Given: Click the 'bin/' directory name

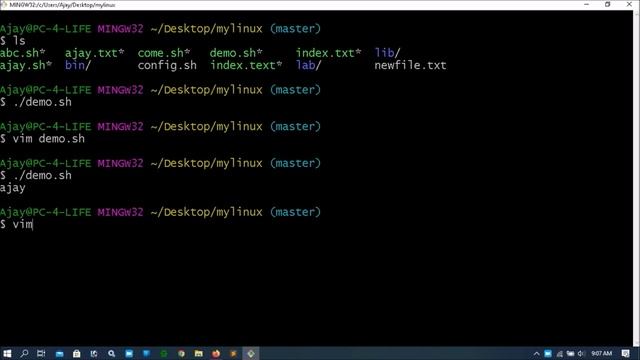Looking at the screenshot, I should pyautogui.click(x=78, y=65).
